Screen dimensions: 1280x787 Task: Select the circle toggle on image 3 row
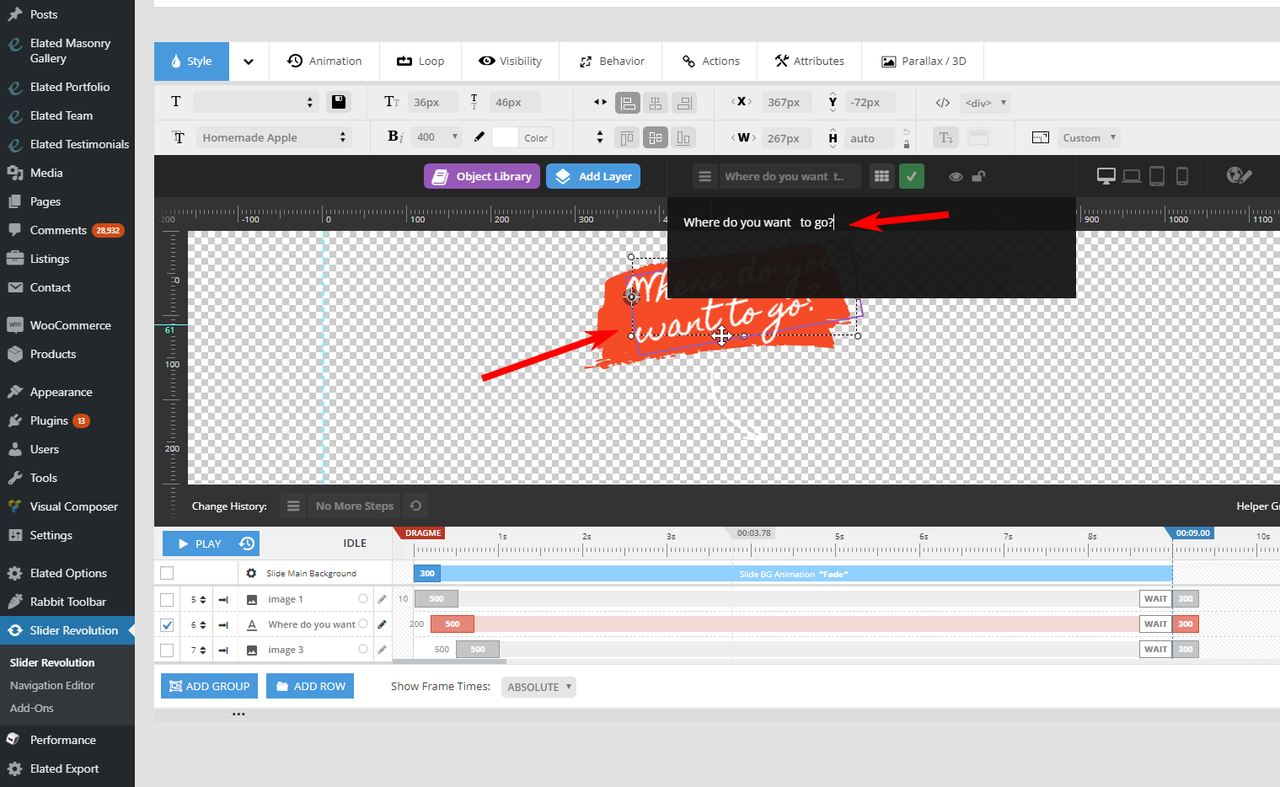coord(363,650)
